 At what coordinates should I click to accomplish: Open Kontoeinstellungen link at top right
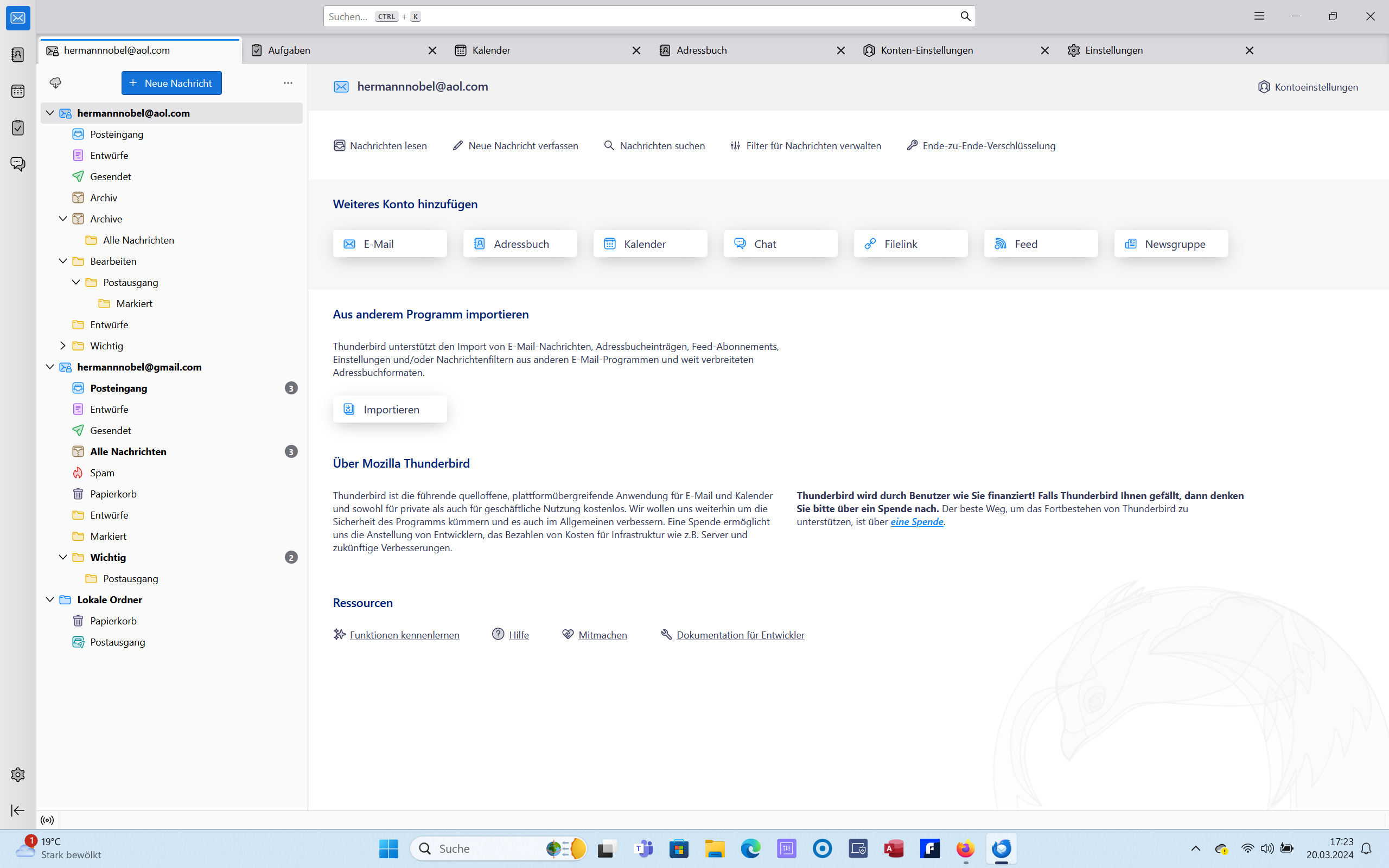click(x=1308, y=87)
